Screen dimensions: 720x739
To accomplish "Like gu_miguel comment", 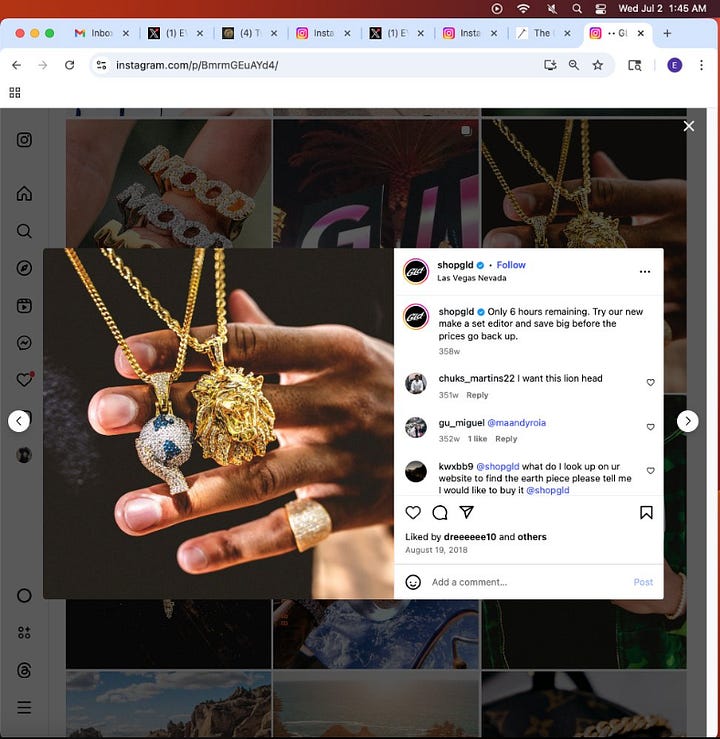I will (650, 427).
